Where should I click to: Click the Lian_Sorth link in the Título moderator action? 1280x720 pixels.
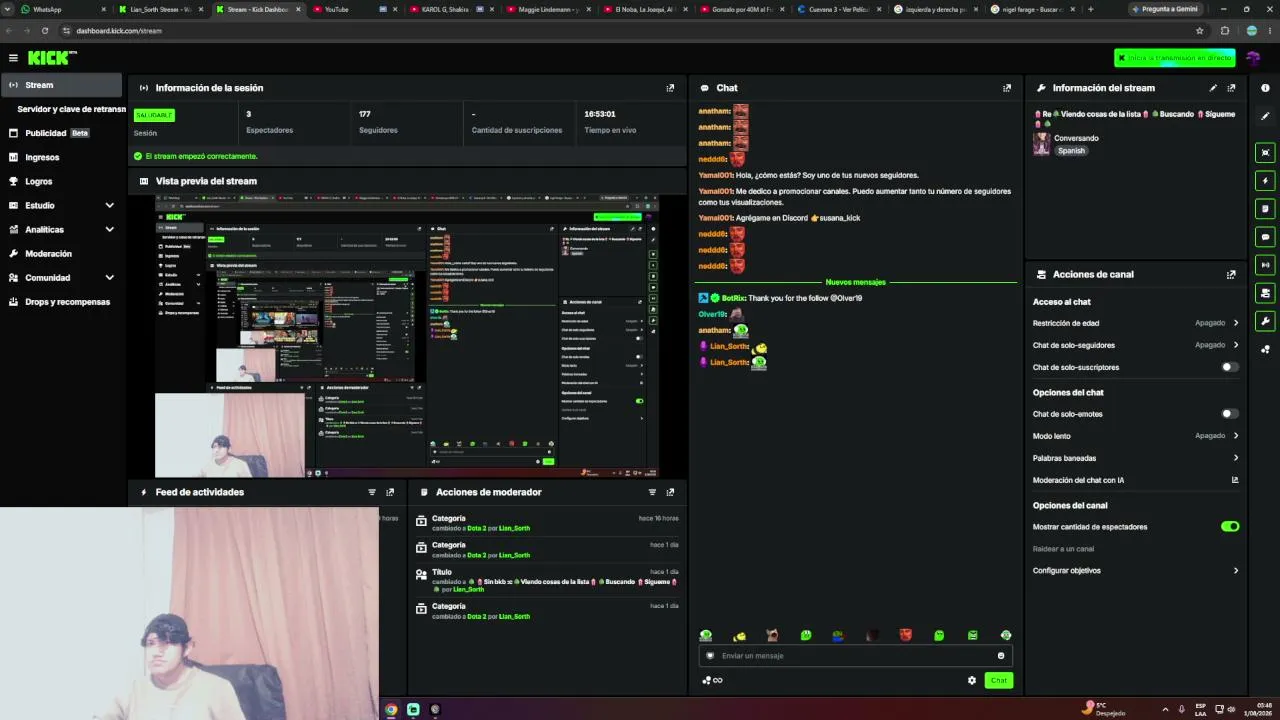469,590
